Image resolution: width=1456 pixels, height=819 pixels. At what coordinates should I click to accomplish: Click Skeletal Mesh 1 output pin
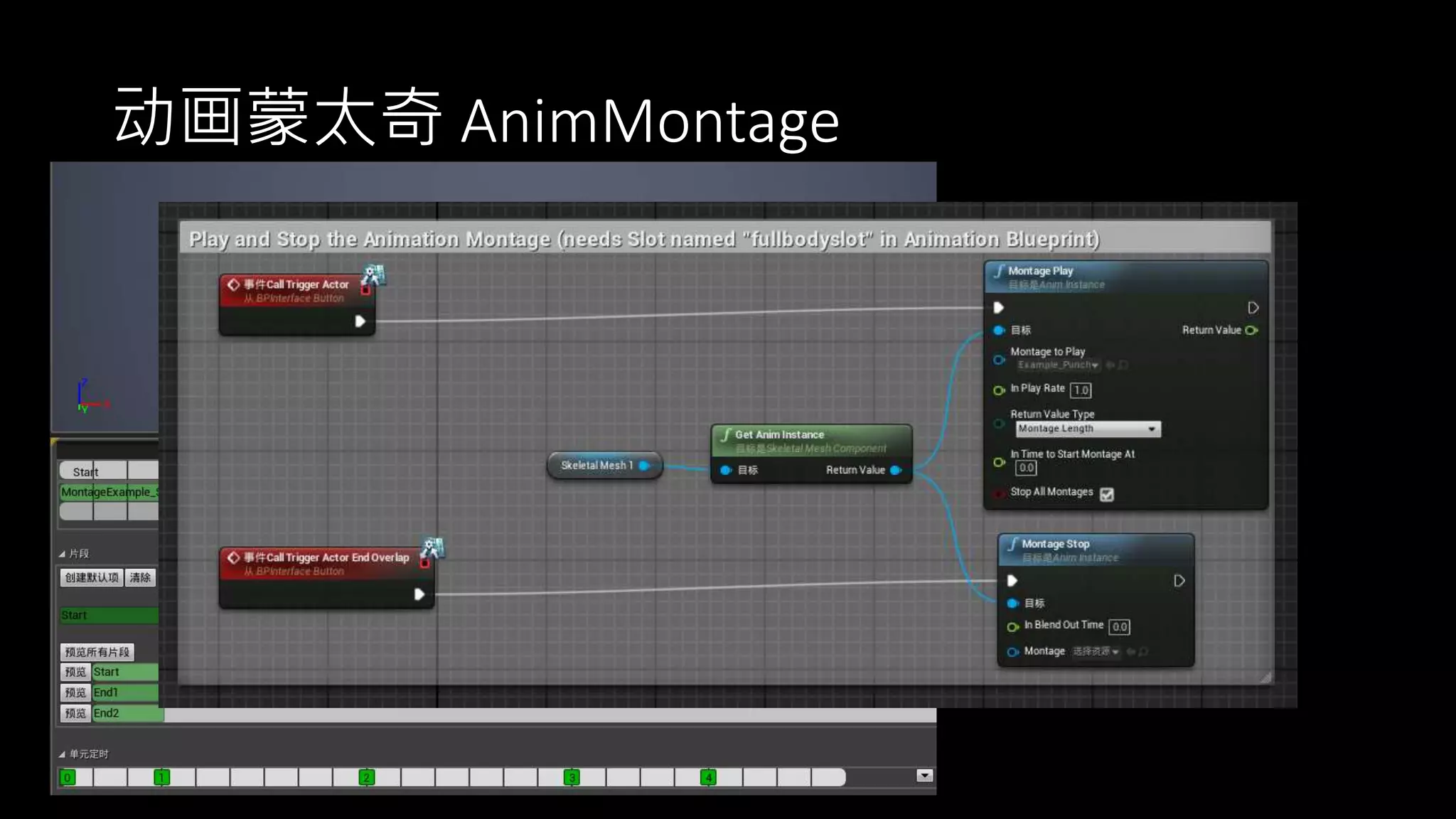[644, 466]
